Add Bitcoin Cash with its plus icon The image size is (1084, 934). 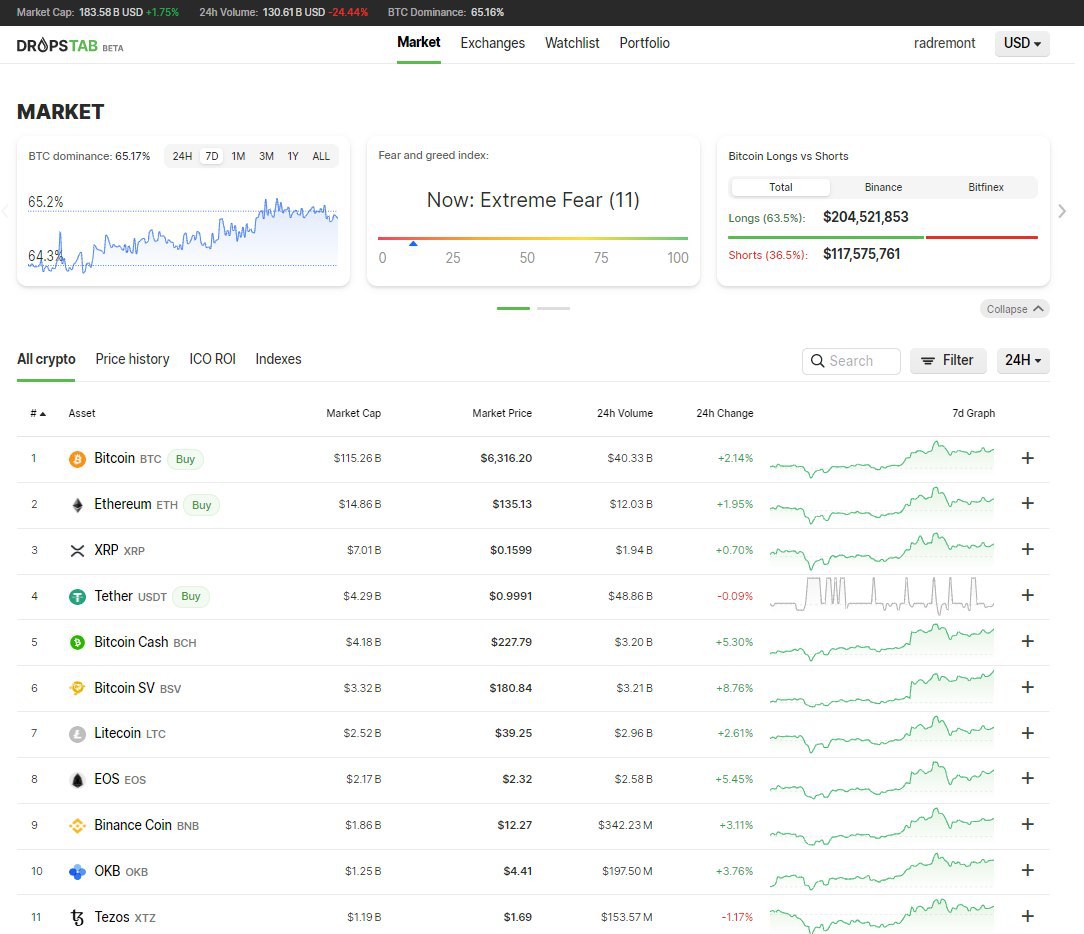point(1028,641)
